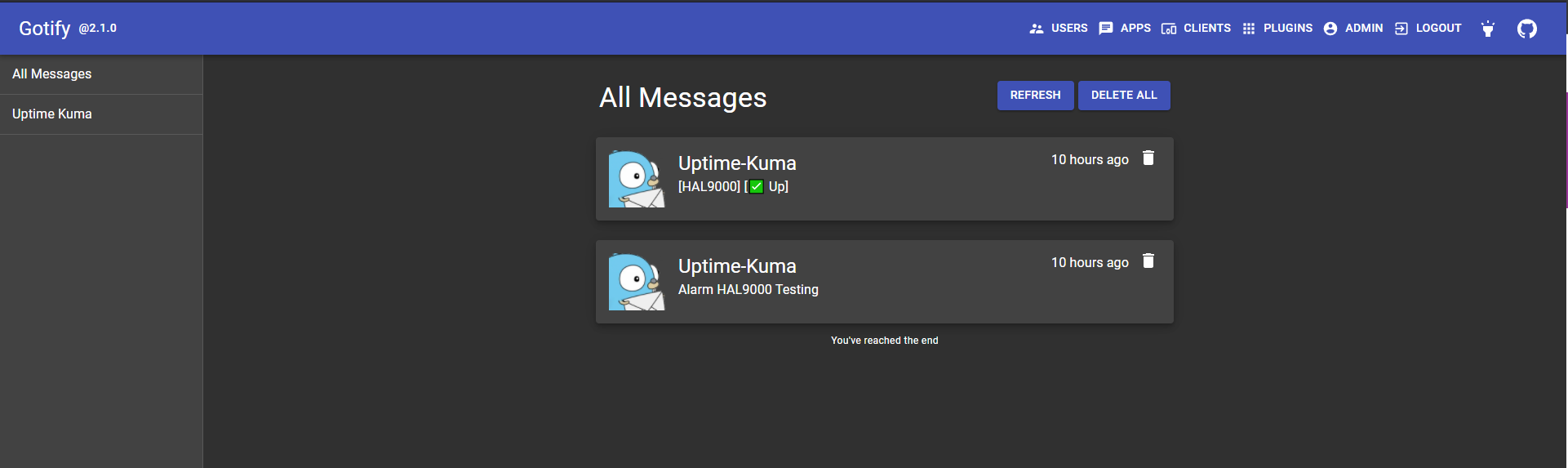
Task: Refresh the messages list
Action: (x=1035, y=96)
